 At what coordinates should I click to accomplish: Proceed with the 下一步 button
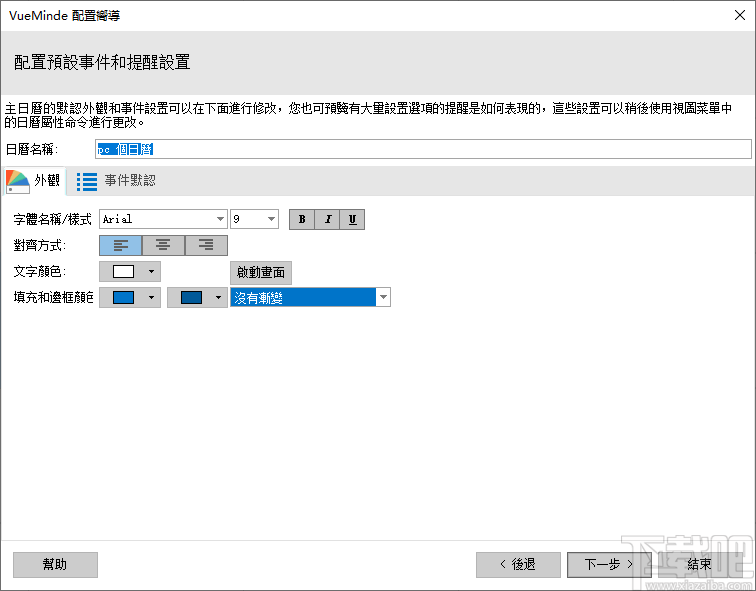pyautogui.click(x=609, y=565)
